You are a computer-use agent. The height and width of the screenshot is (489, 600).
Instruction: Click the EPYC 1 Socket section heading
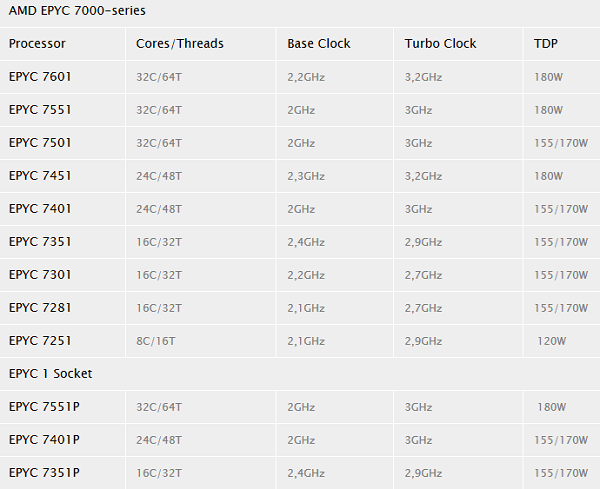(50, 374)
